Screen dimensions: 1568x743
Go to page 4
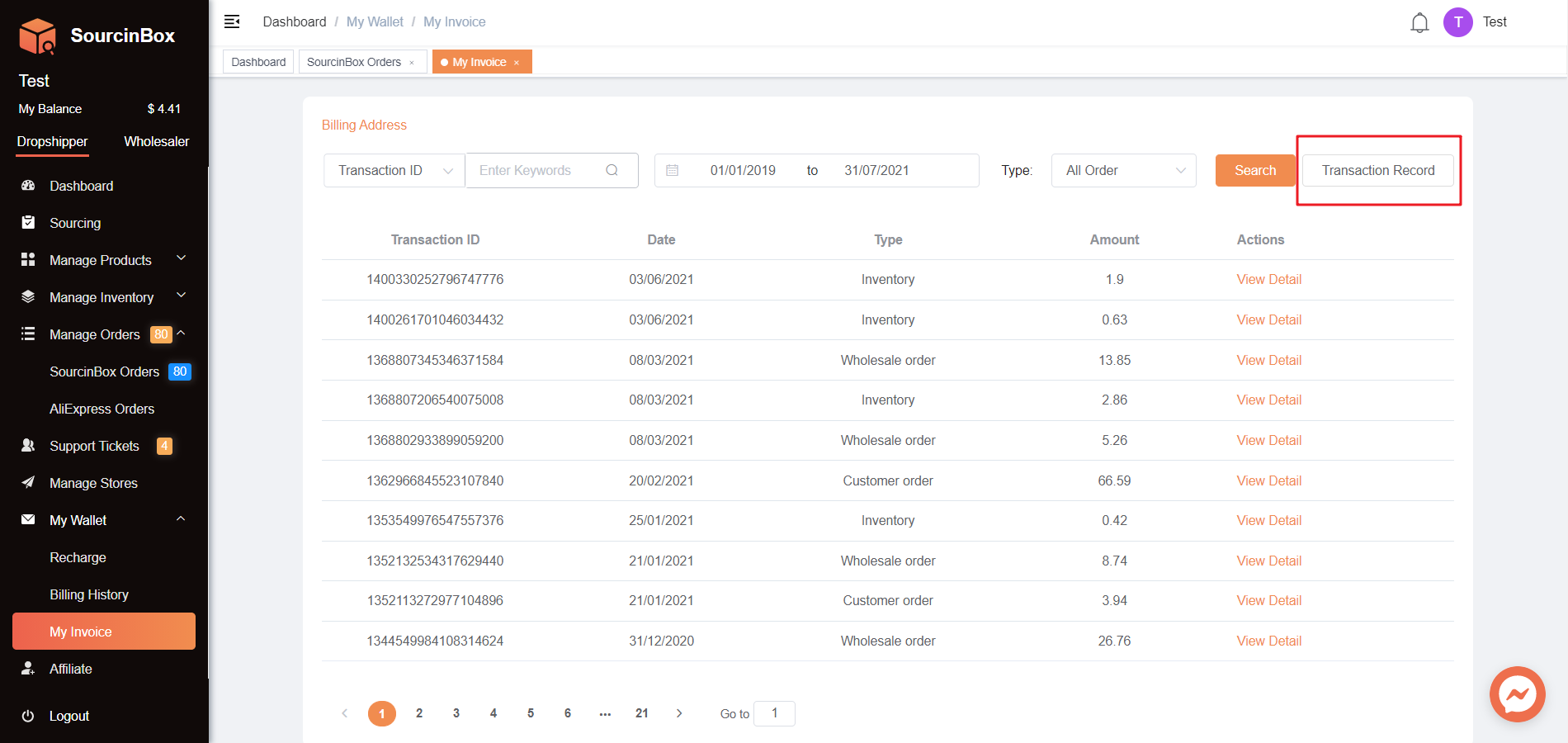click(x=494, y=713)
